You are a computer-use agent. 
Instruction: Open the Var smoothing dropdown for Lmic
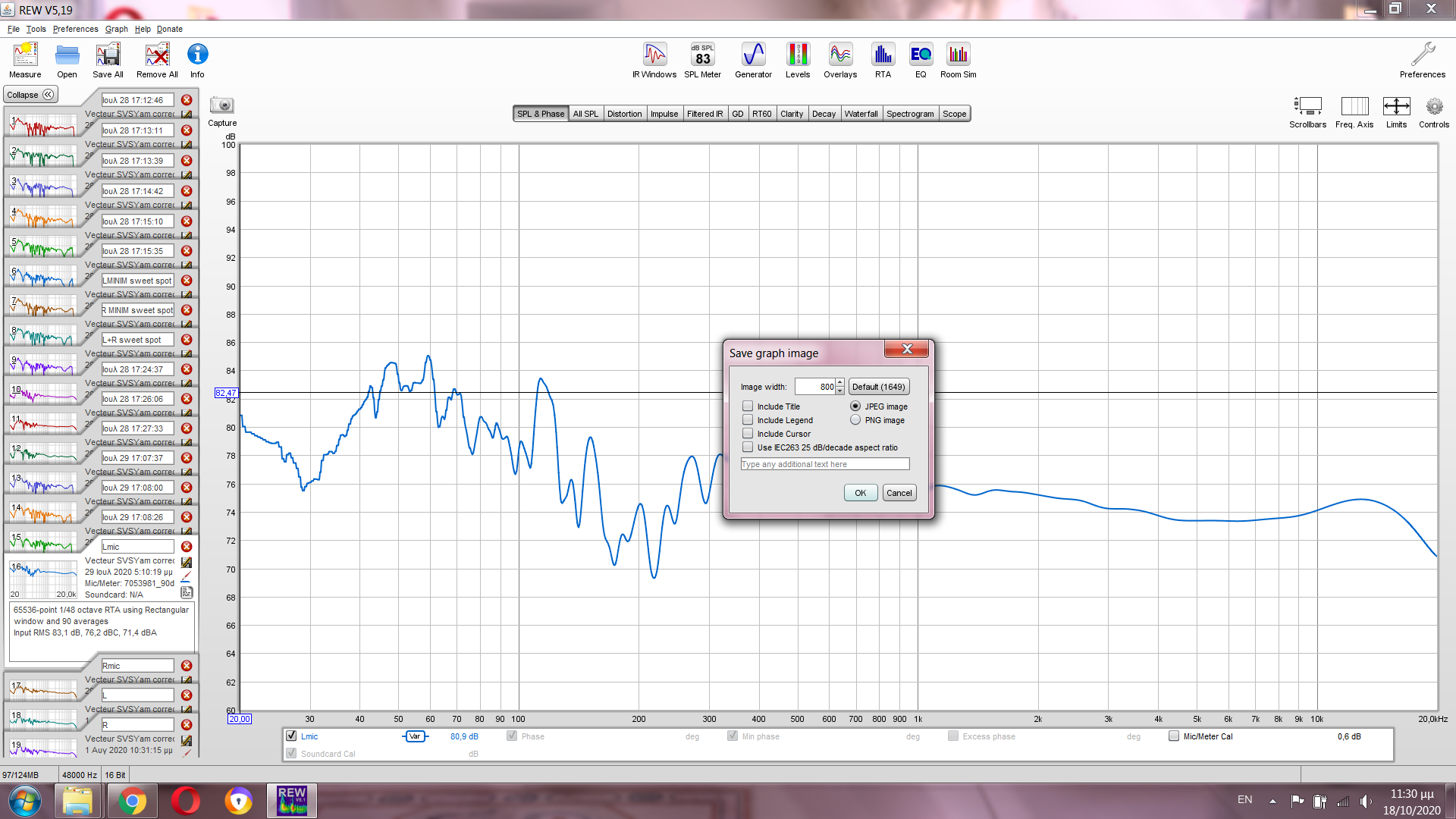click(415, 736)
